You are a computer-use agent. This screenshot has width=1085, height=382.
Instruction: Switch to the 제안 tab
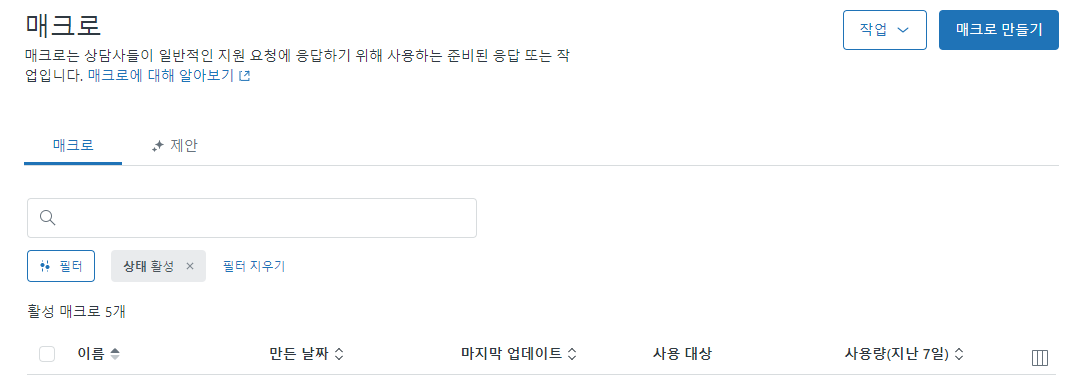coord(174,145)
